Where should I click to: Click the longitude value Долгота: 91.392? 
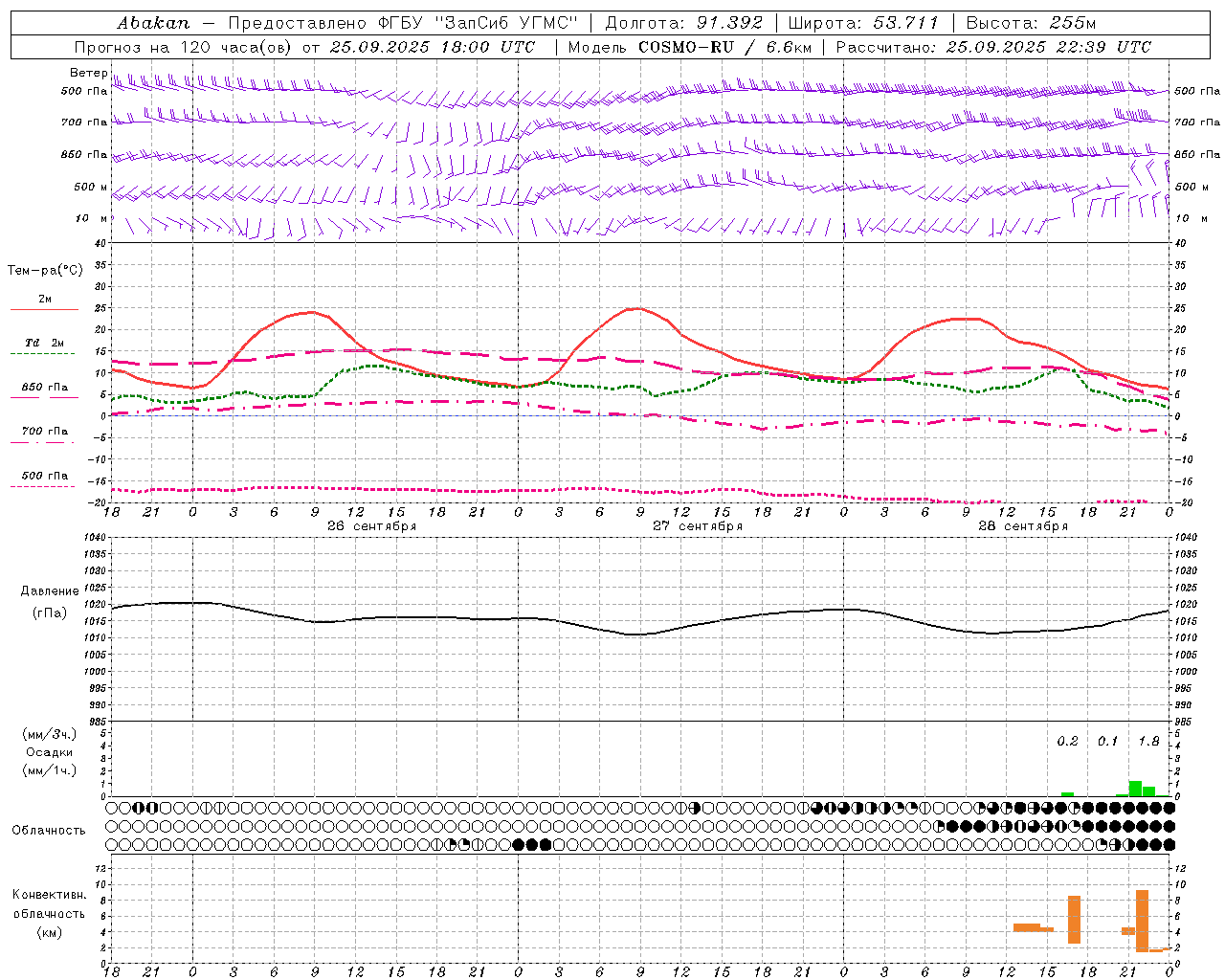684,23
